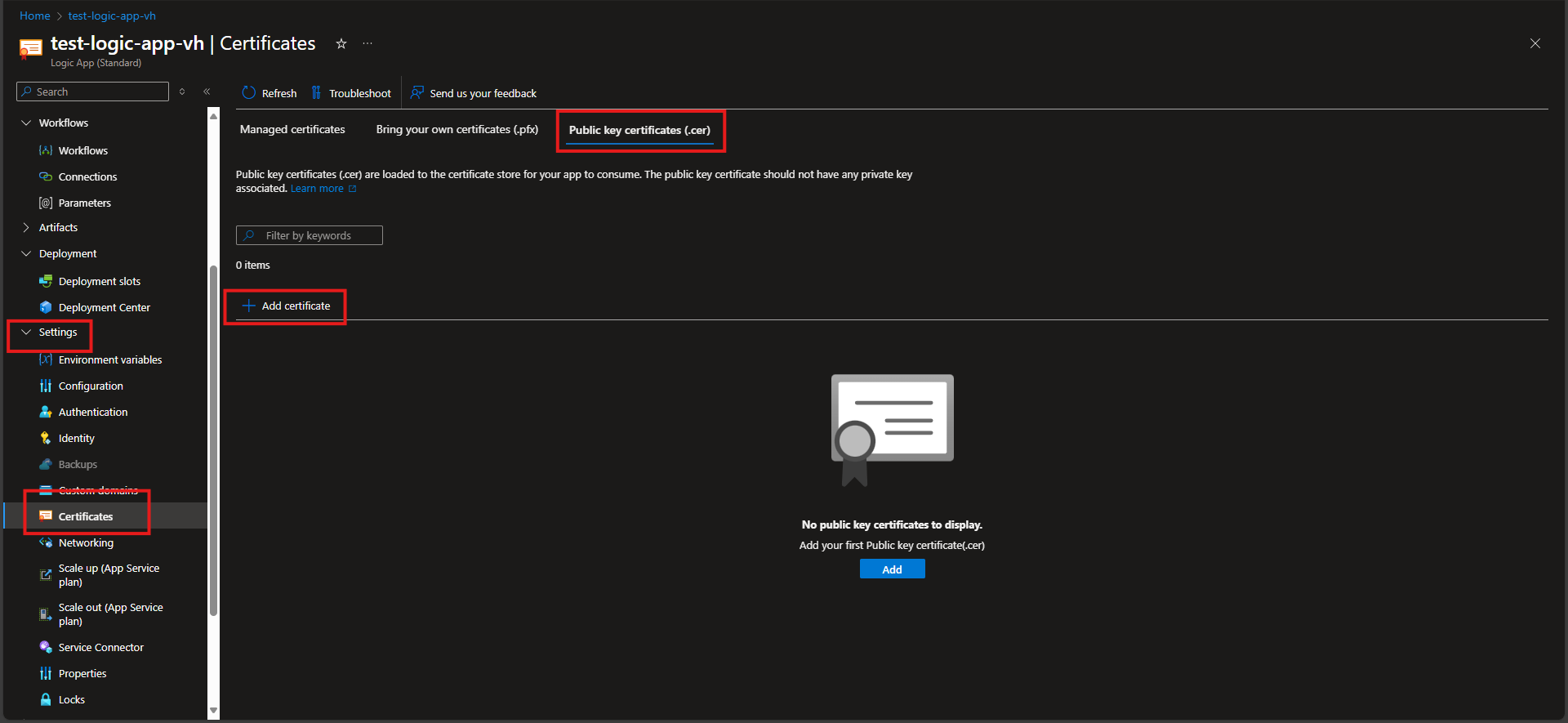Switch to the Managed certificates tab

point(292,129)
